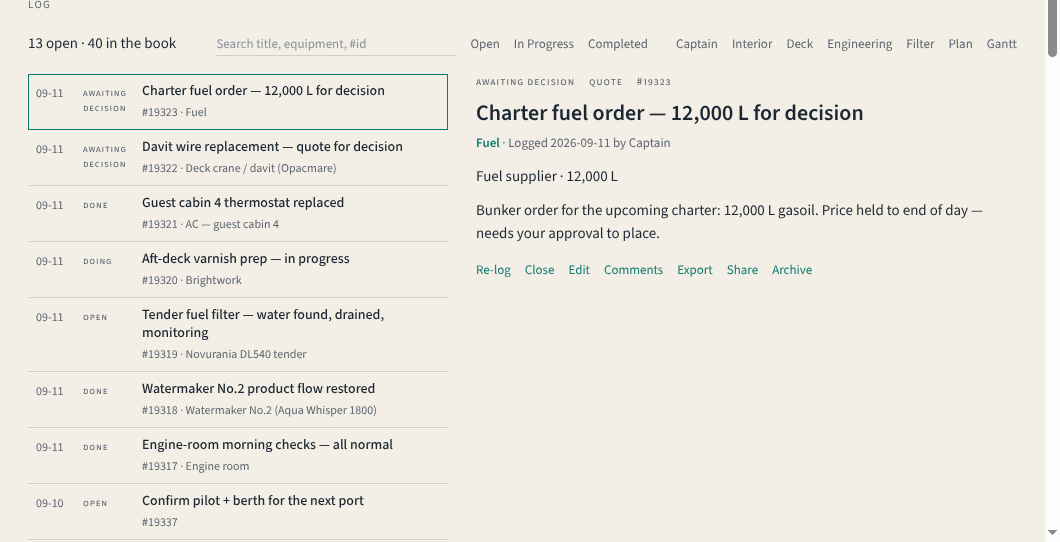Open the Gantt view

(x=1001, y=44)
